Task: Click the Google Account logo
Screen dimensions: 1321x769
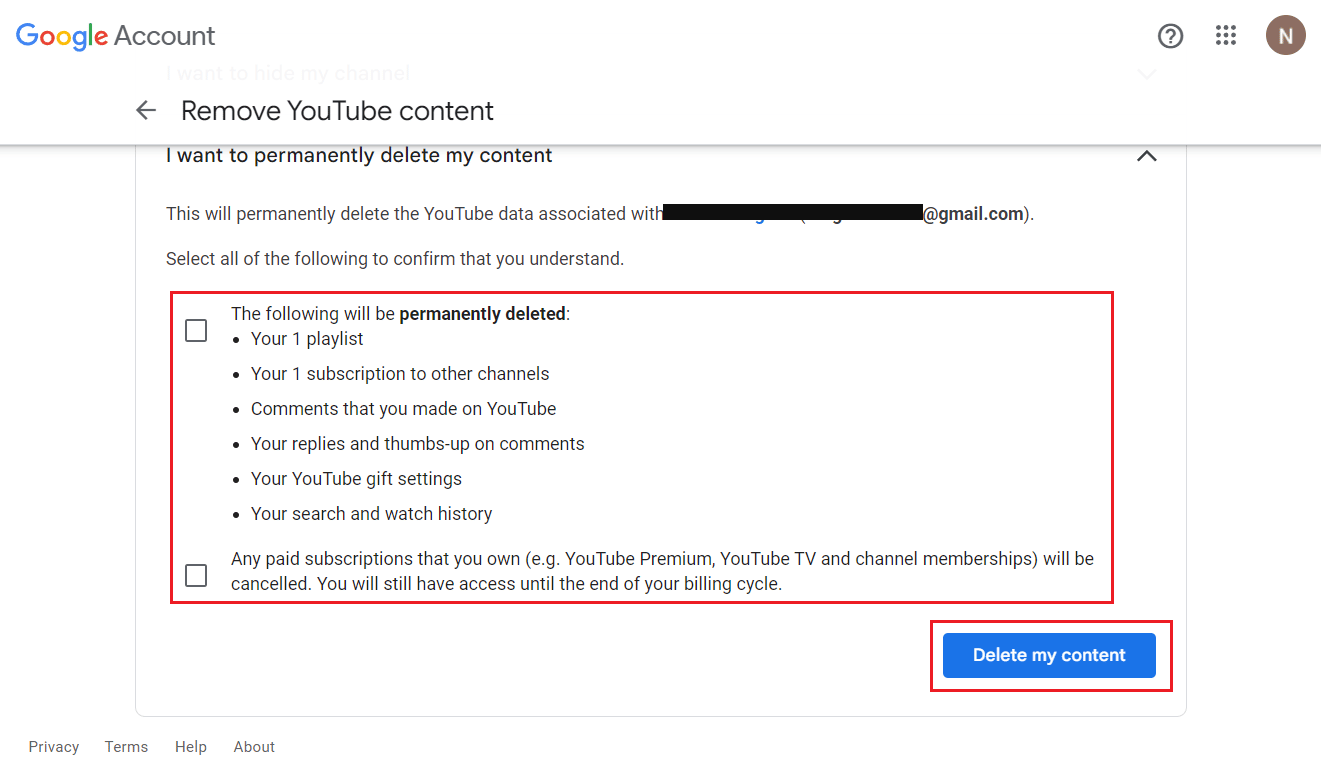Action: coord(116,37)
